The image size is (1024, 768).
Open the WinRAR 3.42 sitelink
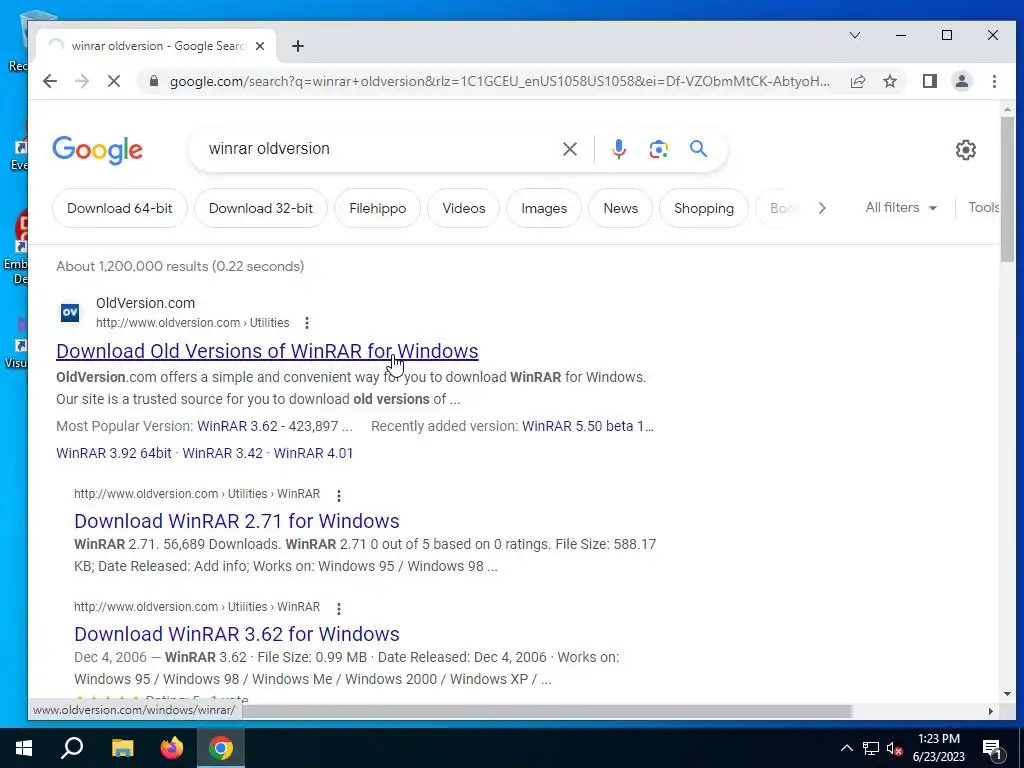(x=223, y=453)
